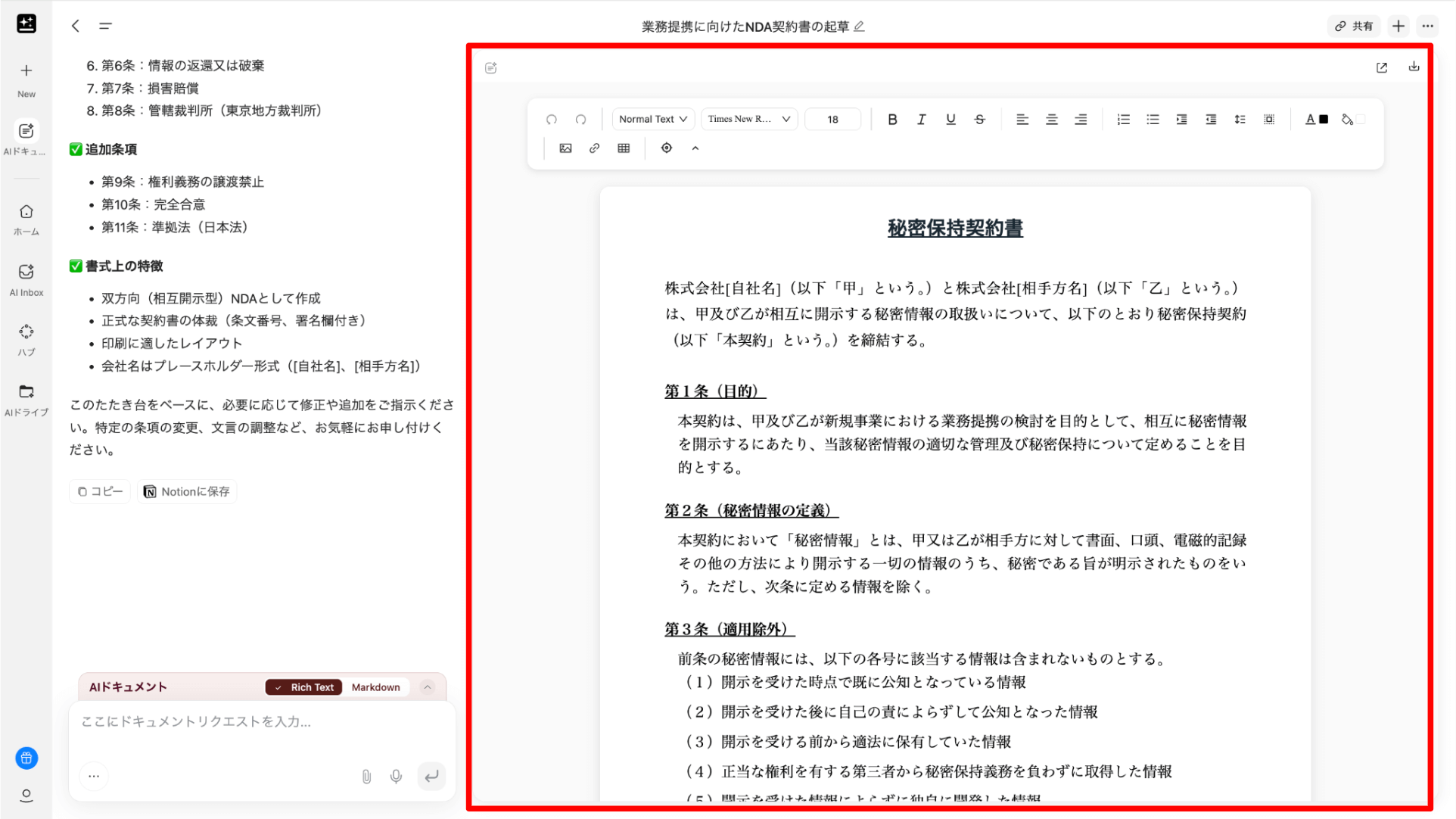Collapse the editor toolbar with chevron
The height and width of the screenshot is (819, 1456).
click(x=695, y=148)
